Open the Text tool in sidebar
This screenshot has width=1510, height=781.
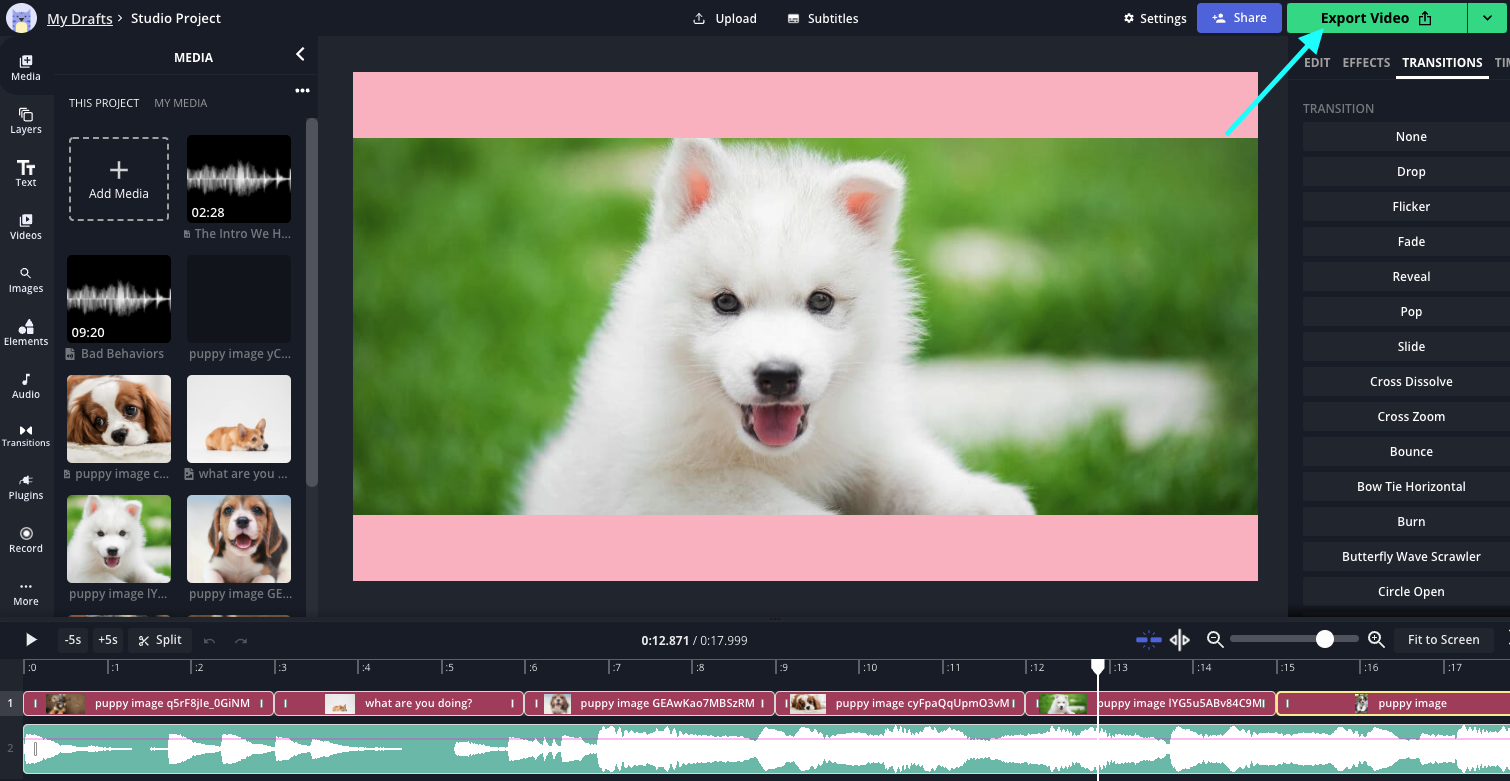click(26, 174)
